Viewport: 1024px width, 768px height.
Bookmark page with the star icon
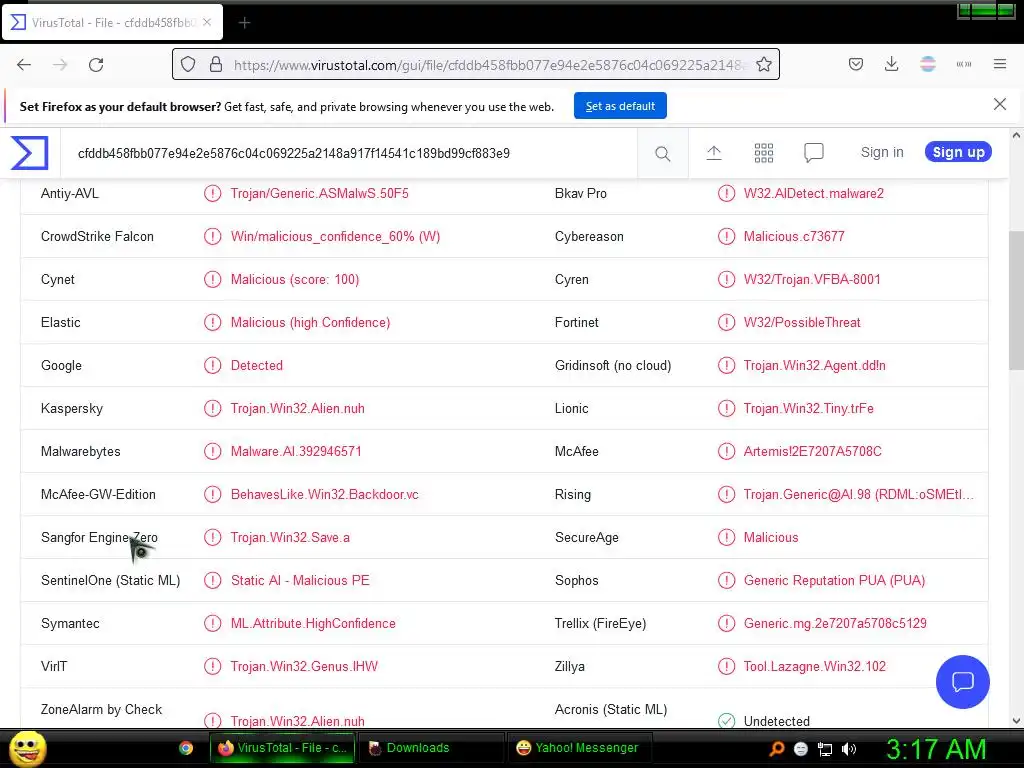point(764,64)
